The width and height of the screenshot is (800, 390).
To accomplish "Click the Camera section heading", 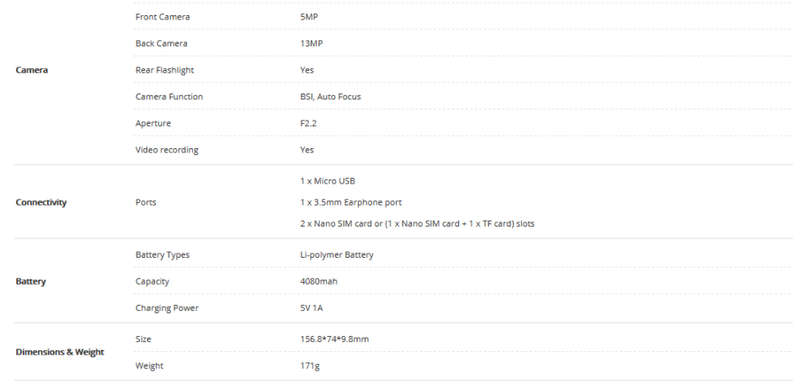I will pos(32,70).
